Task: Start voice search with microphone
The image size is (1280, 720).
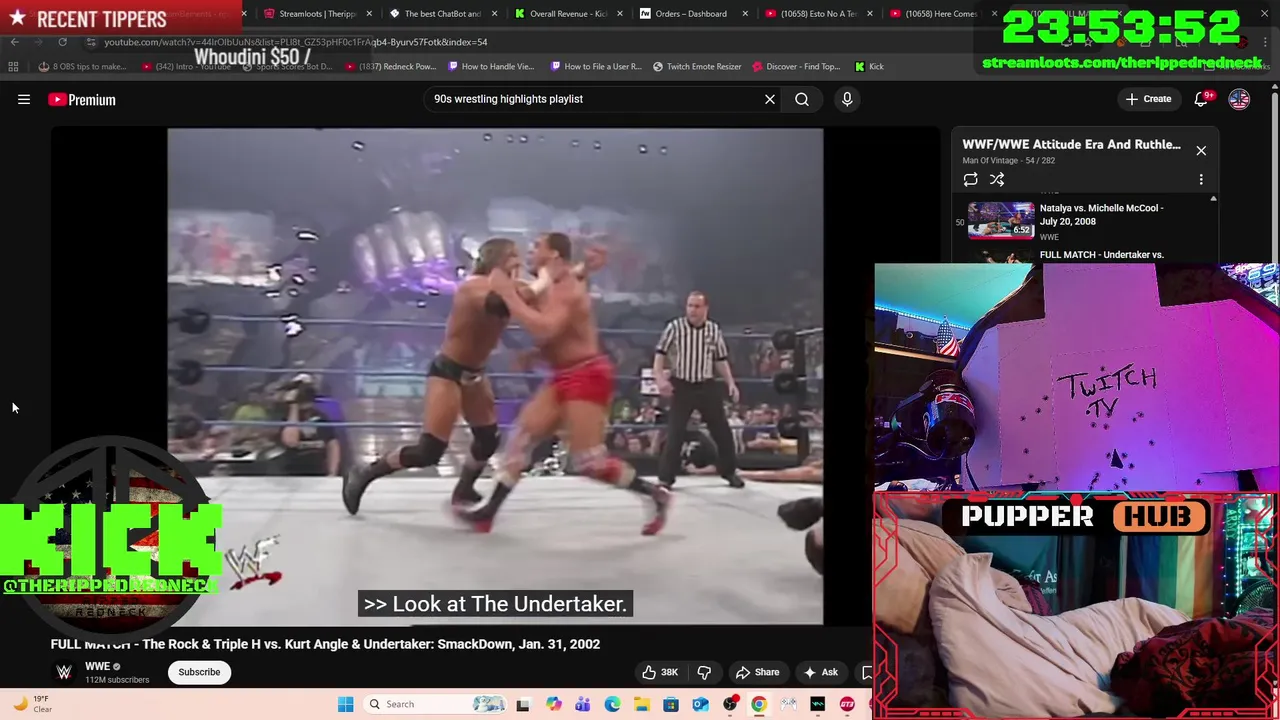Action: [847, 99]
